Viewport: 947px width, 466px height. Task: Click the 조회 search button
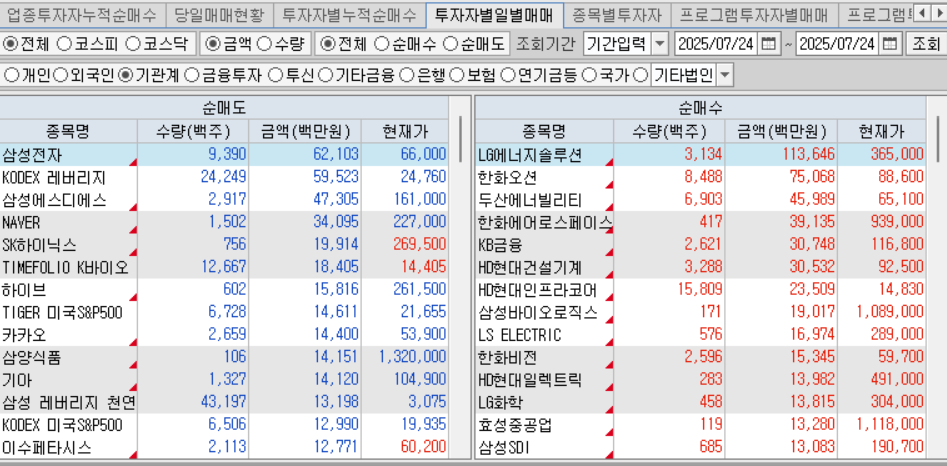[x=926, y=44]
